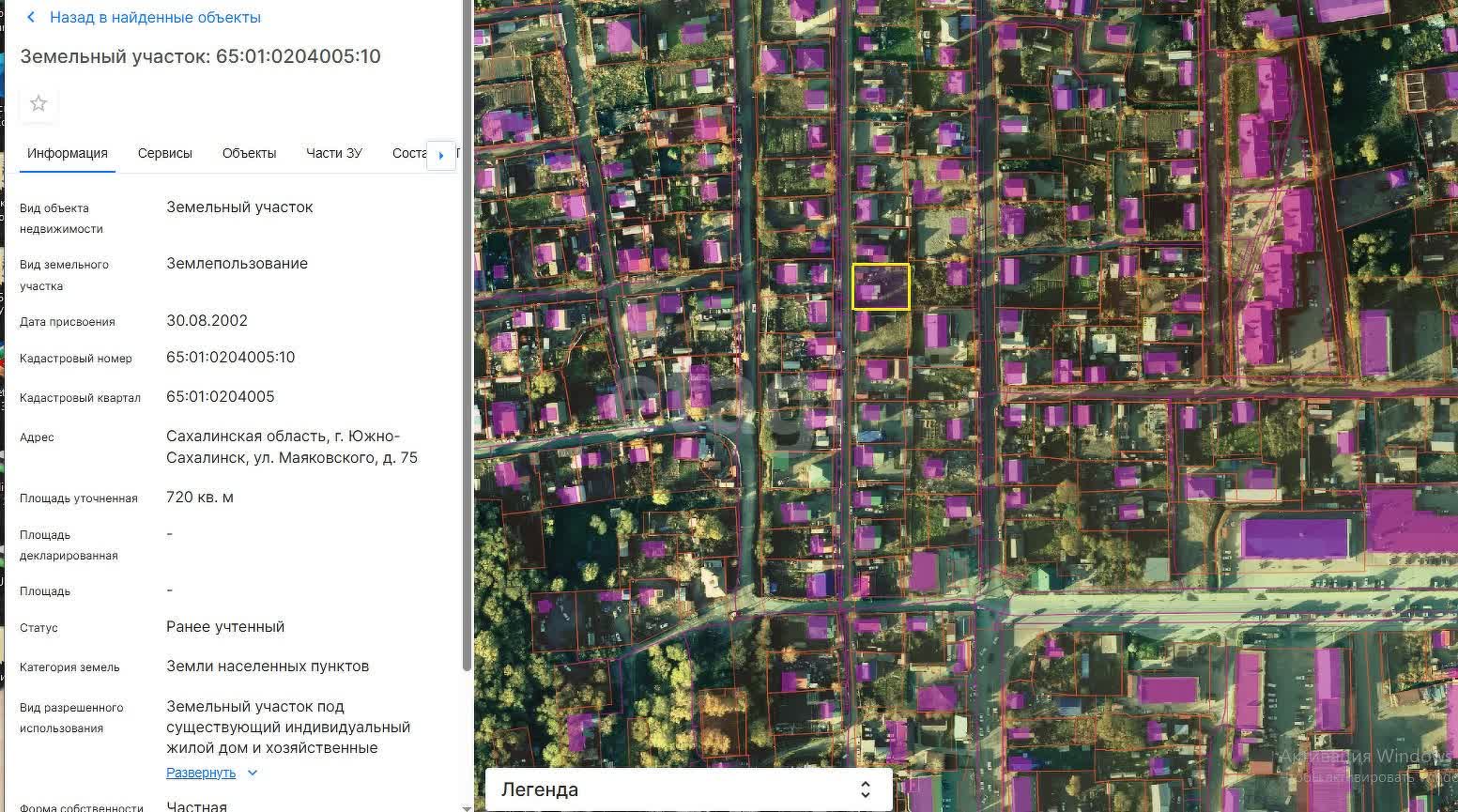This screenshot has height=812, width=1458.
Task: Switch to the Информация tab
Action: tap(68, 153)
